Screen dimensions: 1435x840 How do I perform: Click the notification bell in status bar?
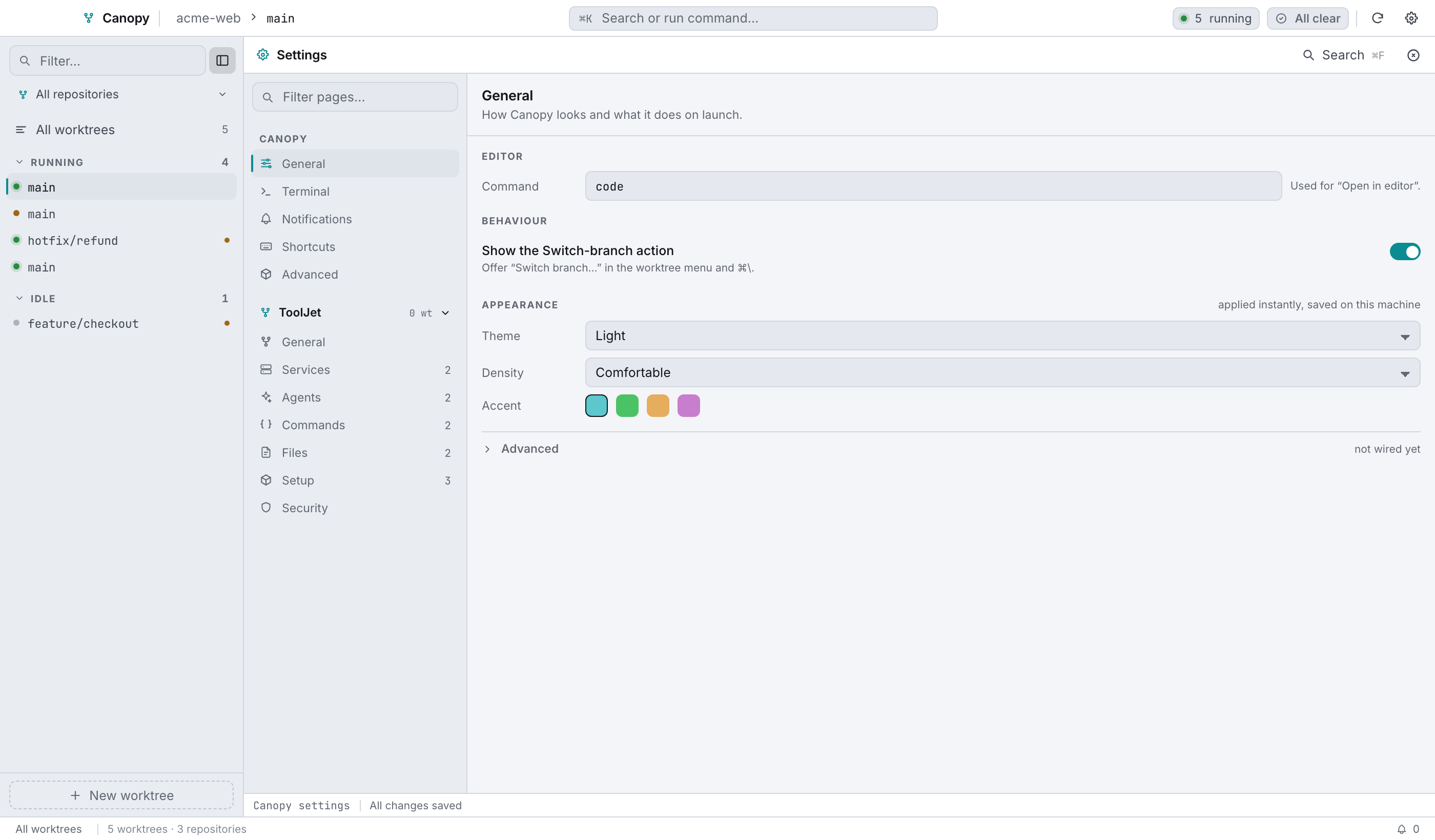[1401, 829]
